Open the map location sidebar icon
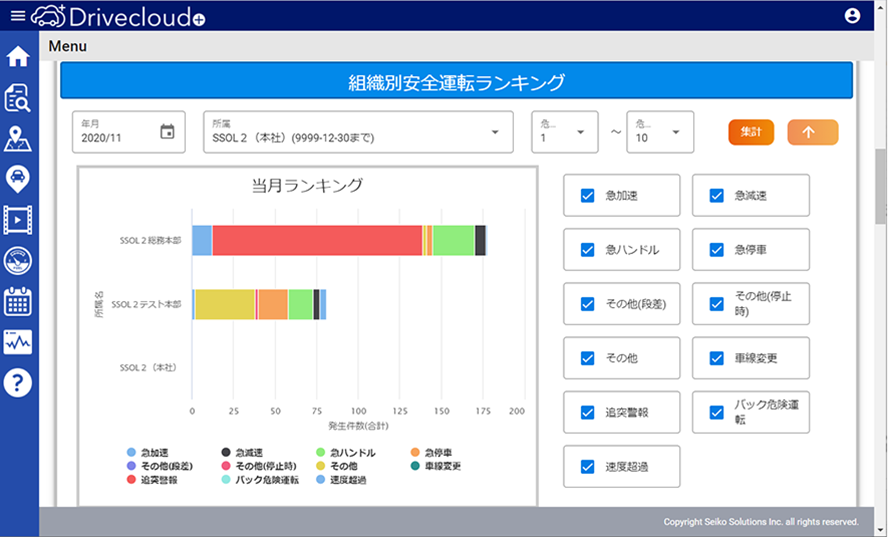Screen dimensions: 888x537 [x=18, y=139]
